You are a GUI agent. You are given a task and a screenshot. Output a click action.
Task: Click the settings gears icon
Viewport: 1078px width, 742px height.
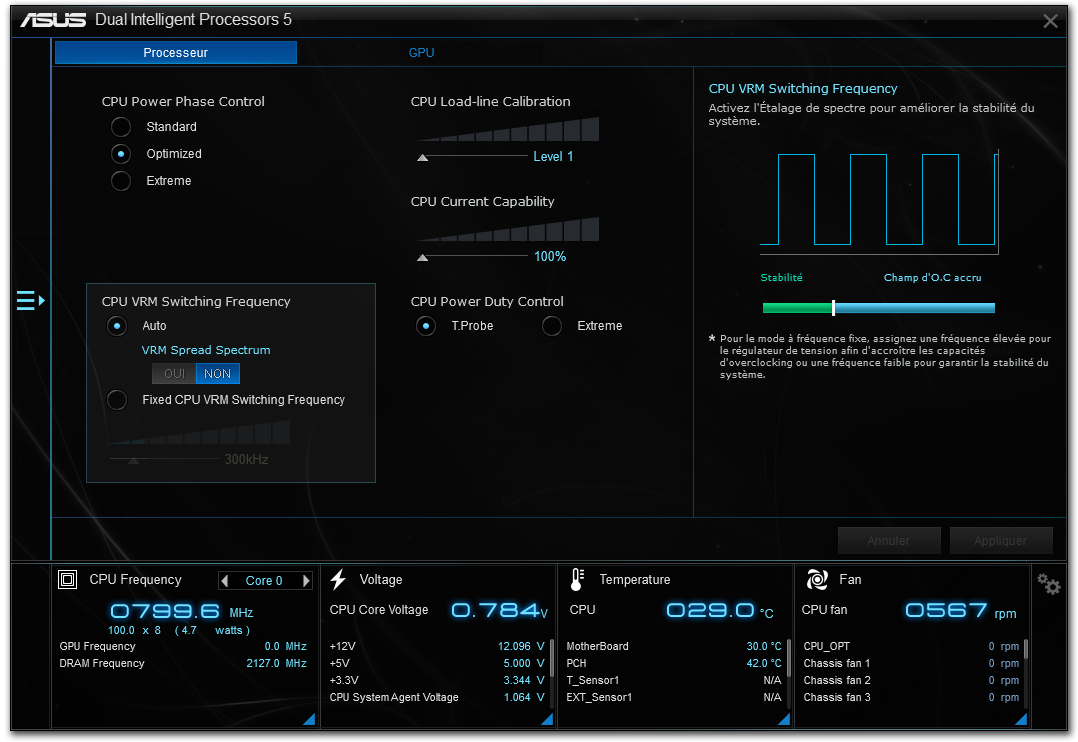tap(1048, 584)
